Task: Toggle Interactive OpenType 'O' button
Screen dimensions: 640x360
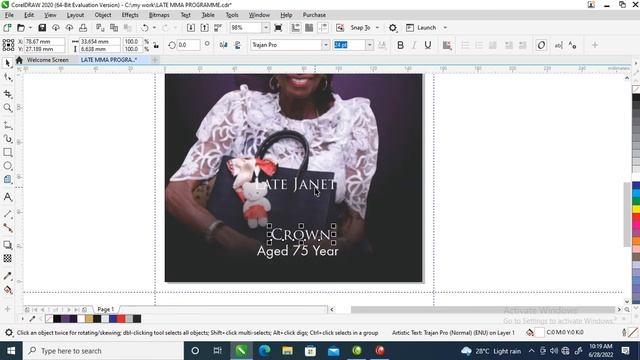Action: click(541, 45)
